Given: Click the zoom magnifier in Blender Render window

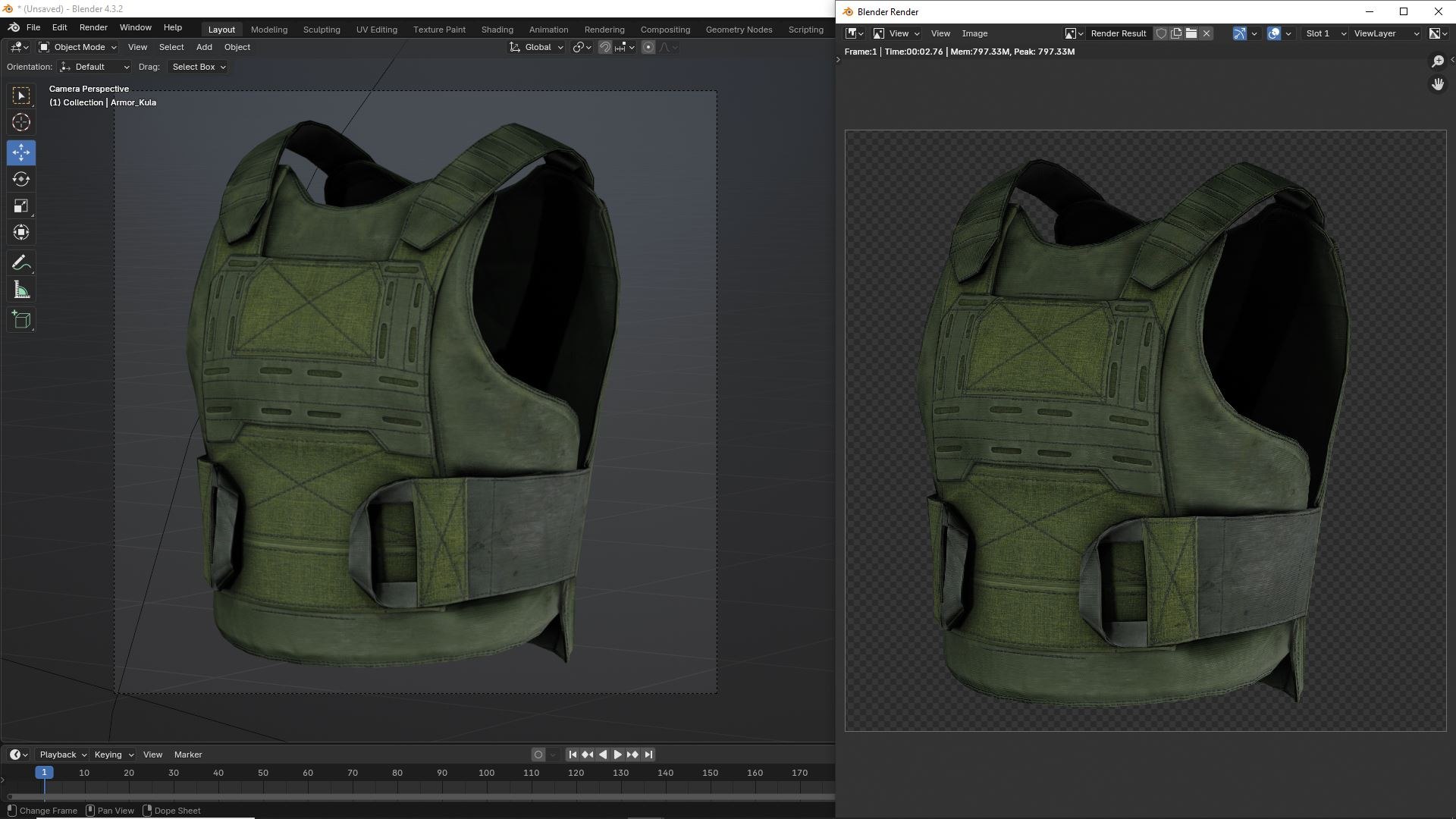Looking at the screenshot, I should click(x=1438, y=61).
